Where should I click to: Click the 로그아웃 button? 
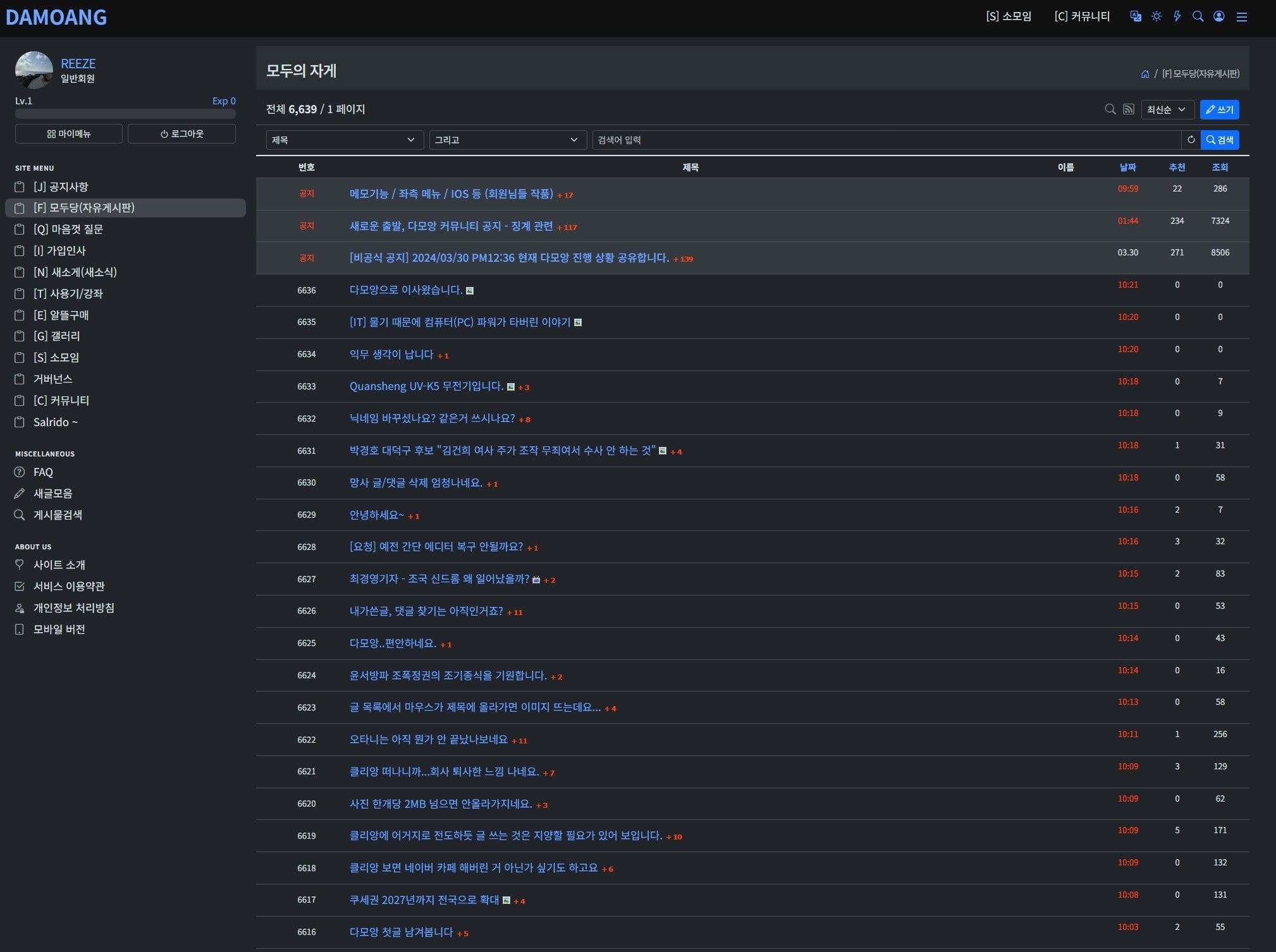point(181,134)
